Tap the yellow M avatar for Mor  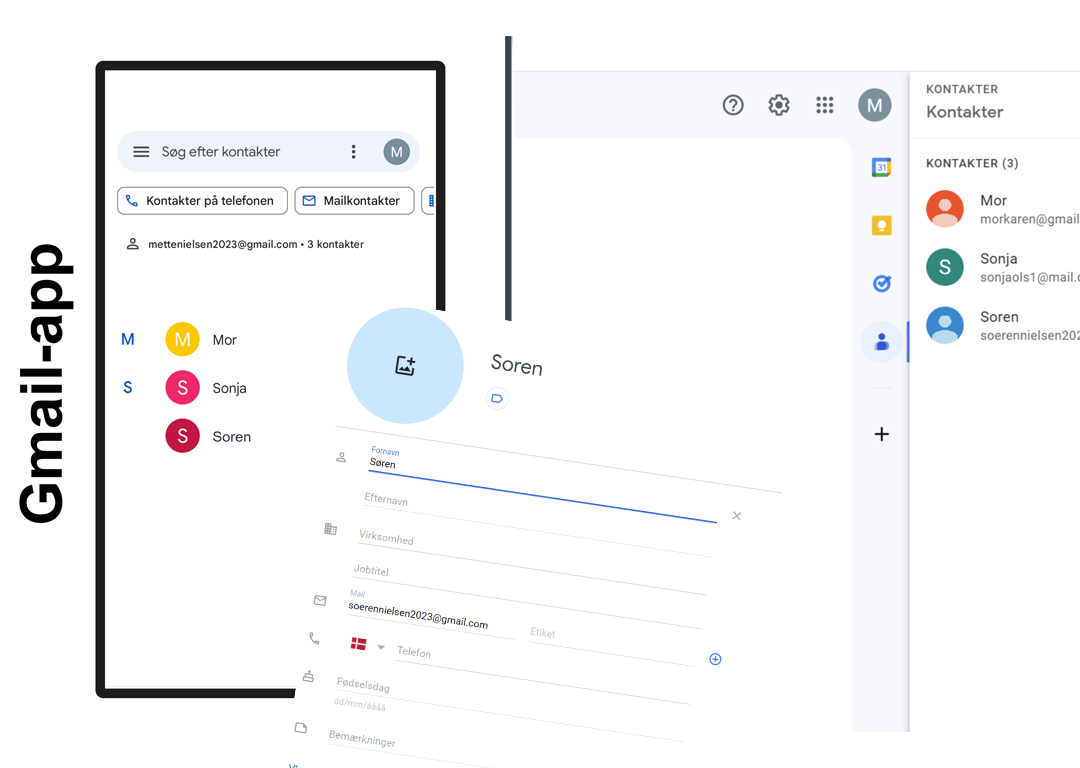click(x=183, y=339)
